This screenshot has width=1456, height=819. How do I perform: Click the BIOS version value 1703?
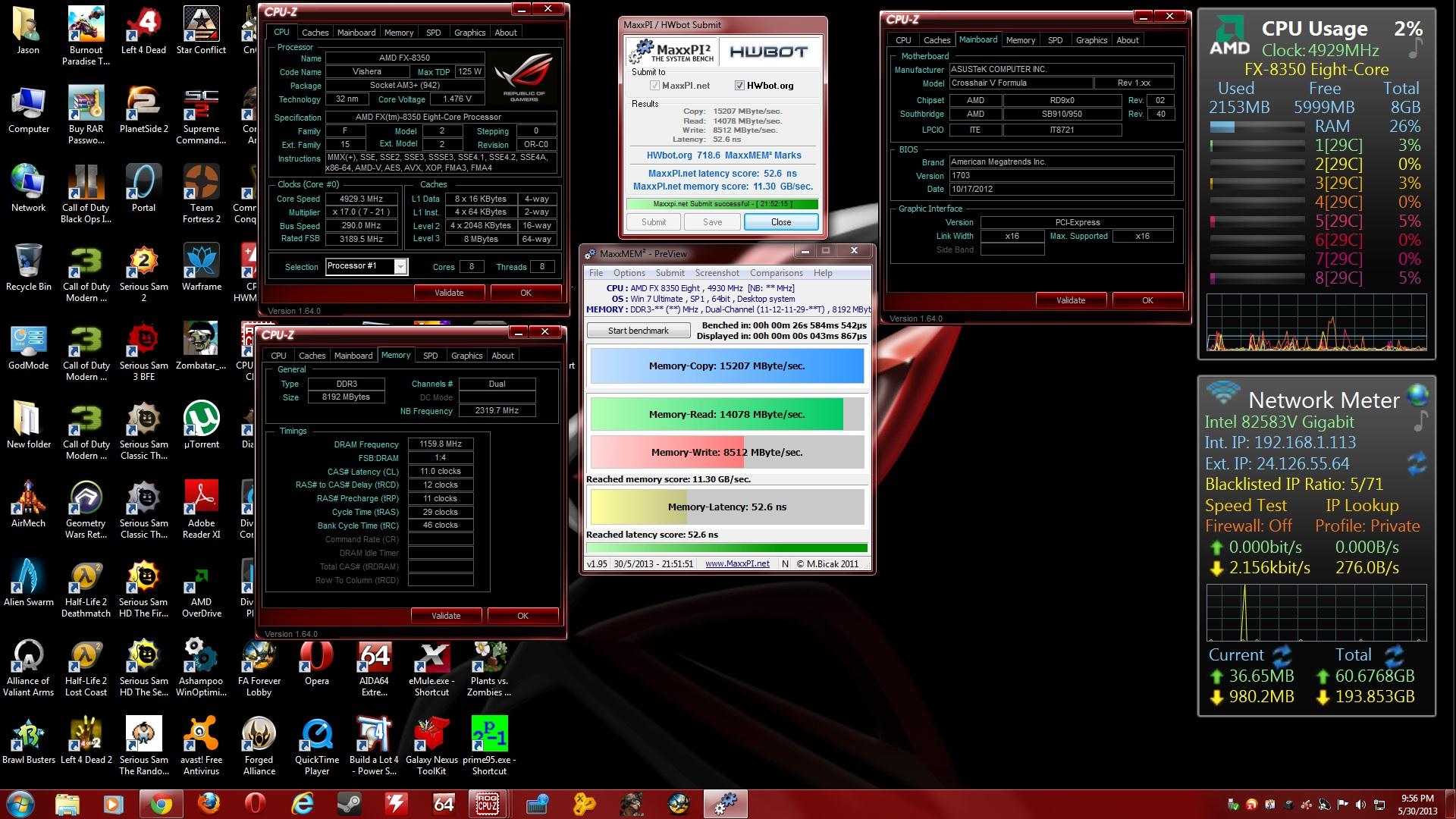[1061, 176]
